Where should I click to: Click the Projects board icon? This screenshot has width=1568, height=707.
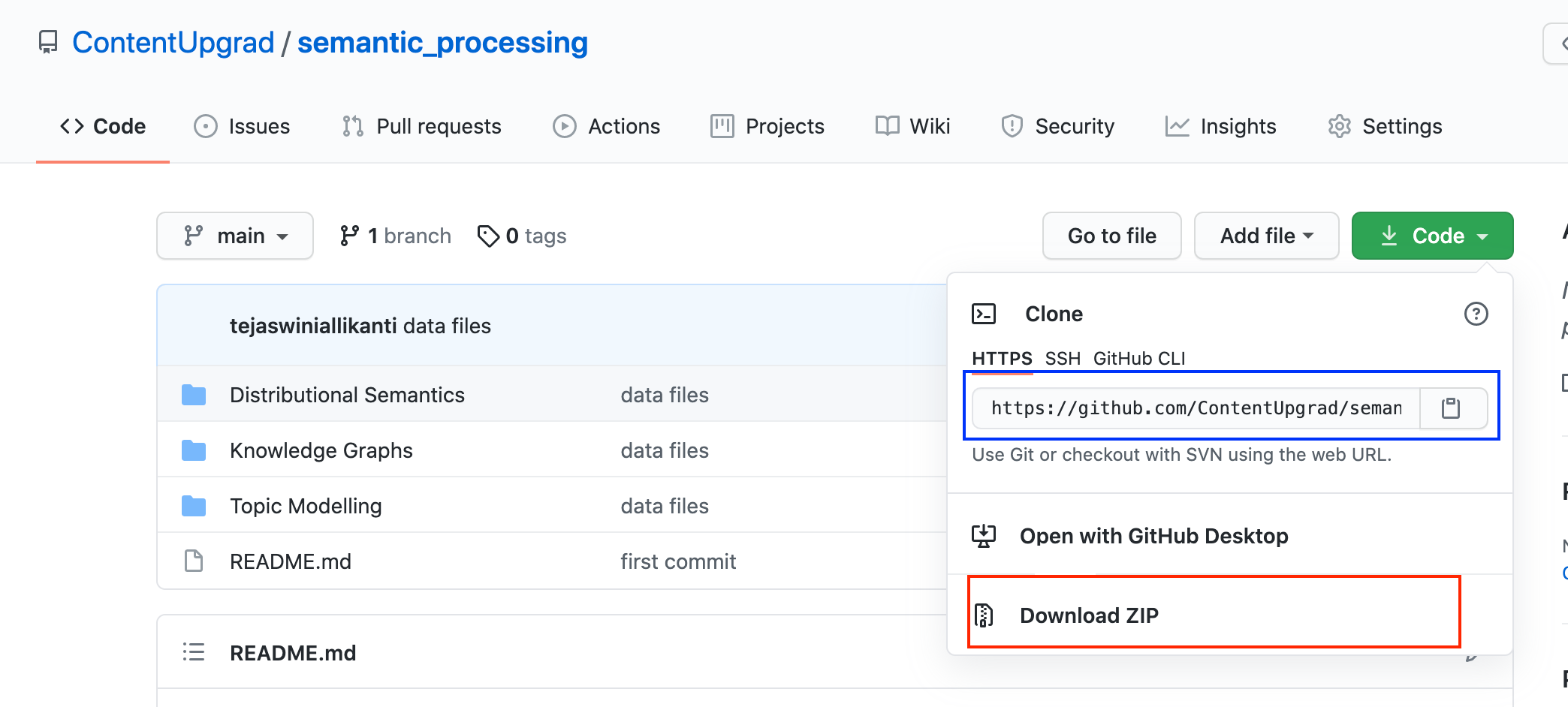click(722, 126)
